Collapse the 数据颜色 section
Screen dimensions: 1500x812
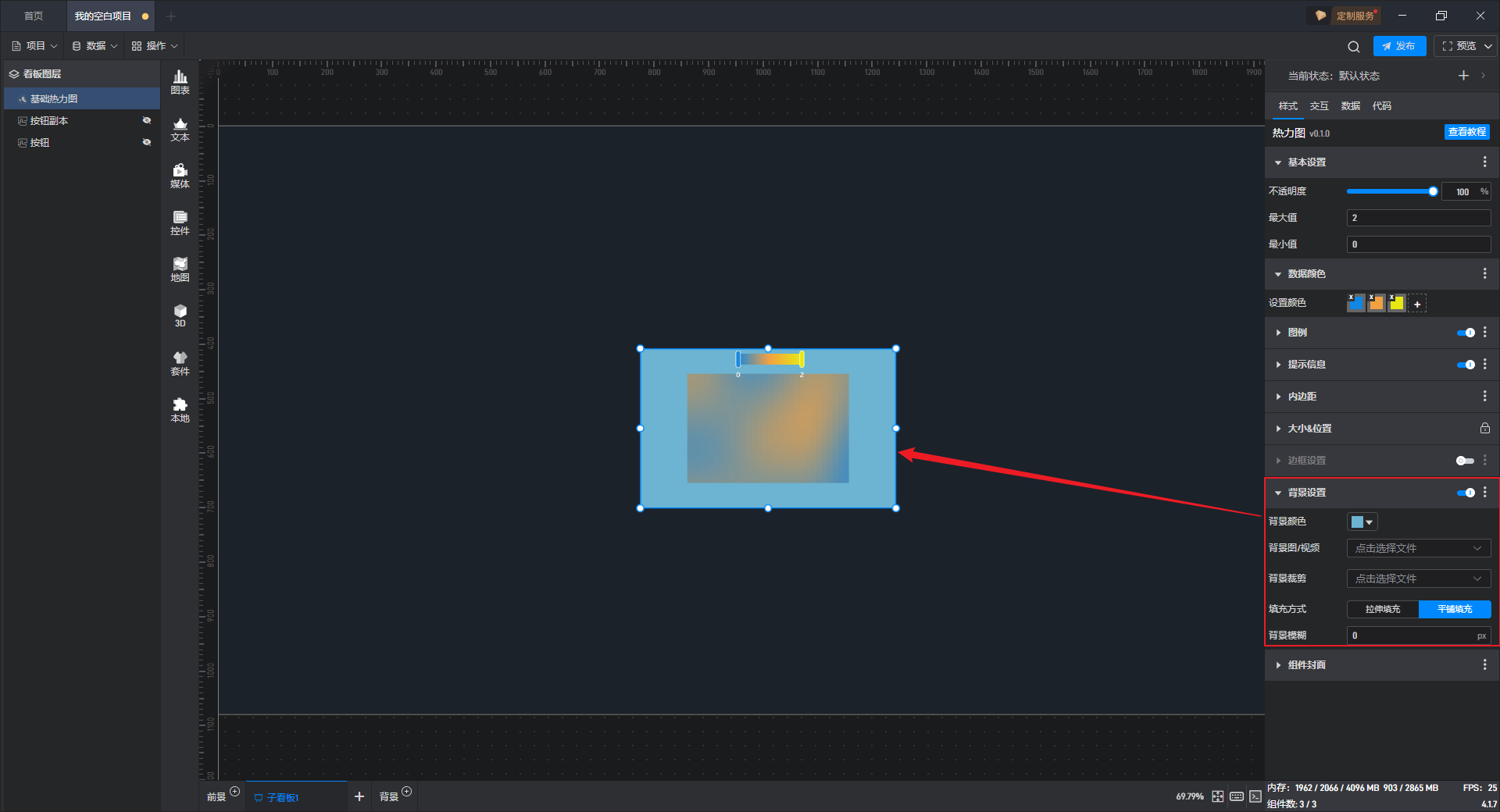1278,274
